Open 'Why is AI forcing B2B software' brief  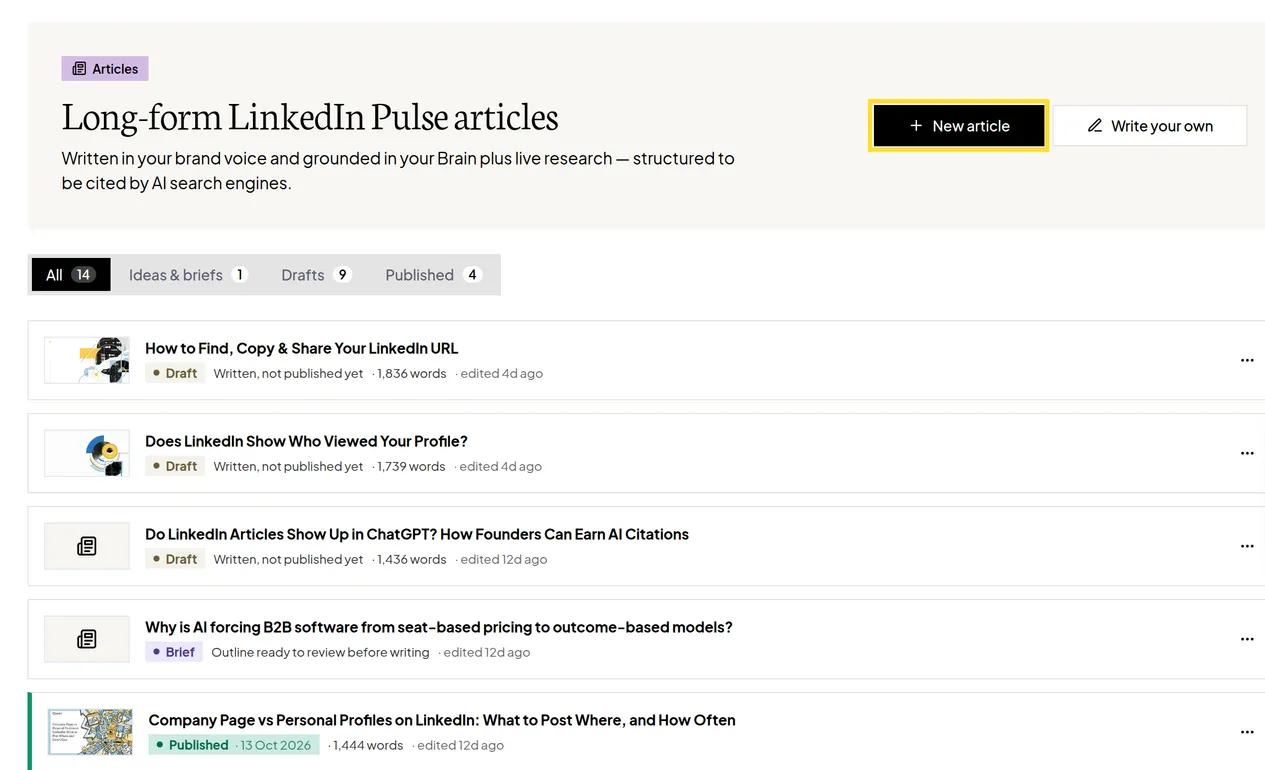point(439,627)
